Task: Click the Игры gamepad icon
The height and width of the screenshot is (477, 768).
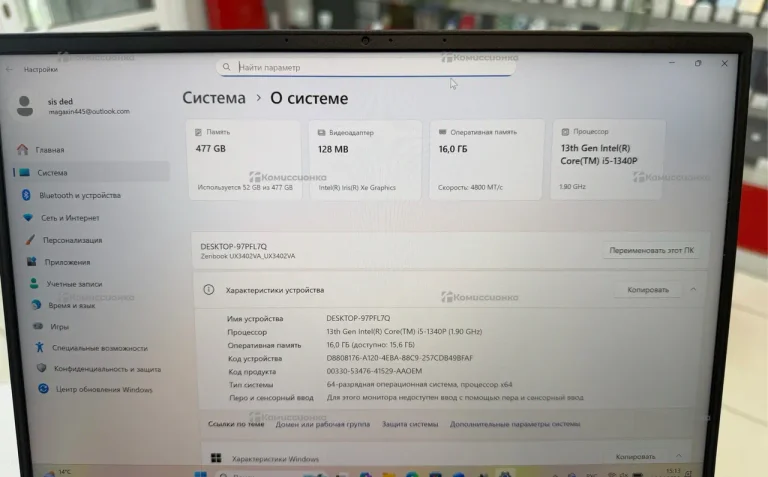Action: tap(37, 326)
